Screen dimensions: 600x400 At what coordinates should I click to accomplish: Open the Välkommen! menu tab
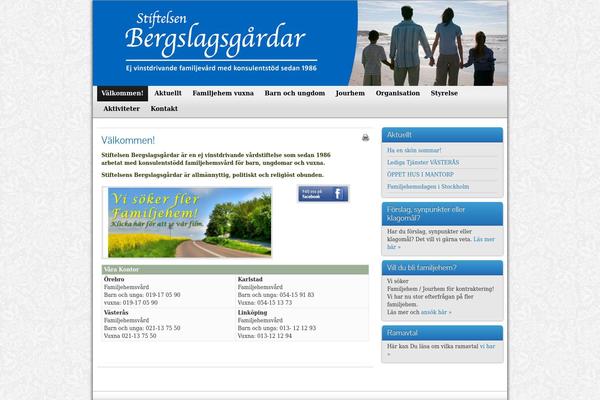coord(122,93)
